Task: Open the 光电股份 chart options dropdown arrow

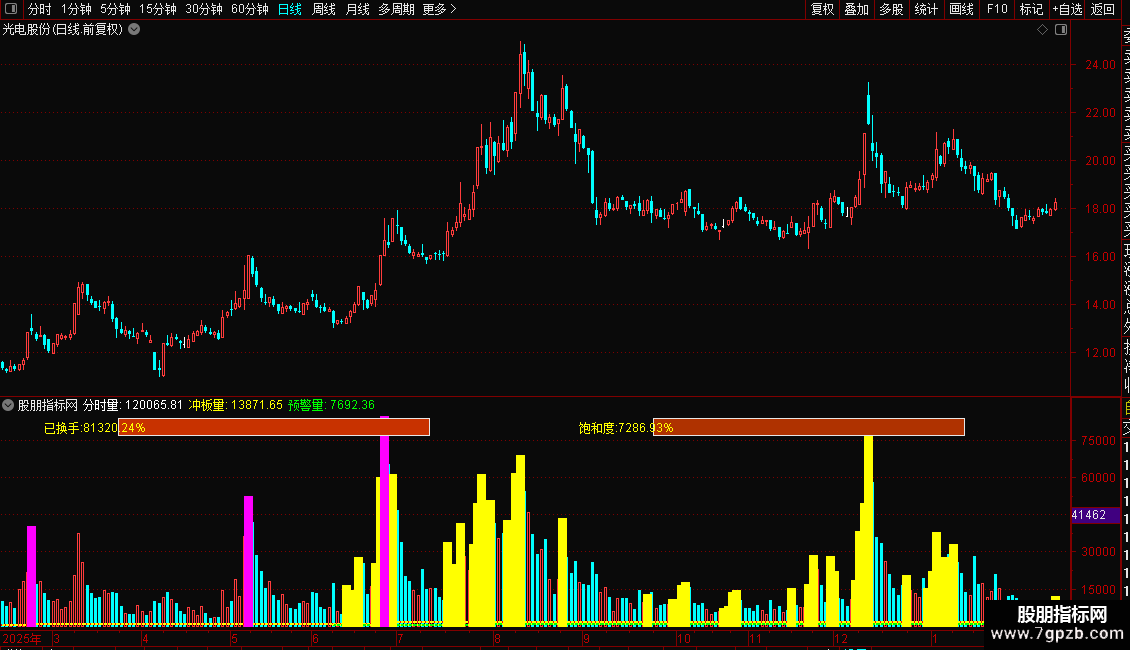Action: [134, 30]
